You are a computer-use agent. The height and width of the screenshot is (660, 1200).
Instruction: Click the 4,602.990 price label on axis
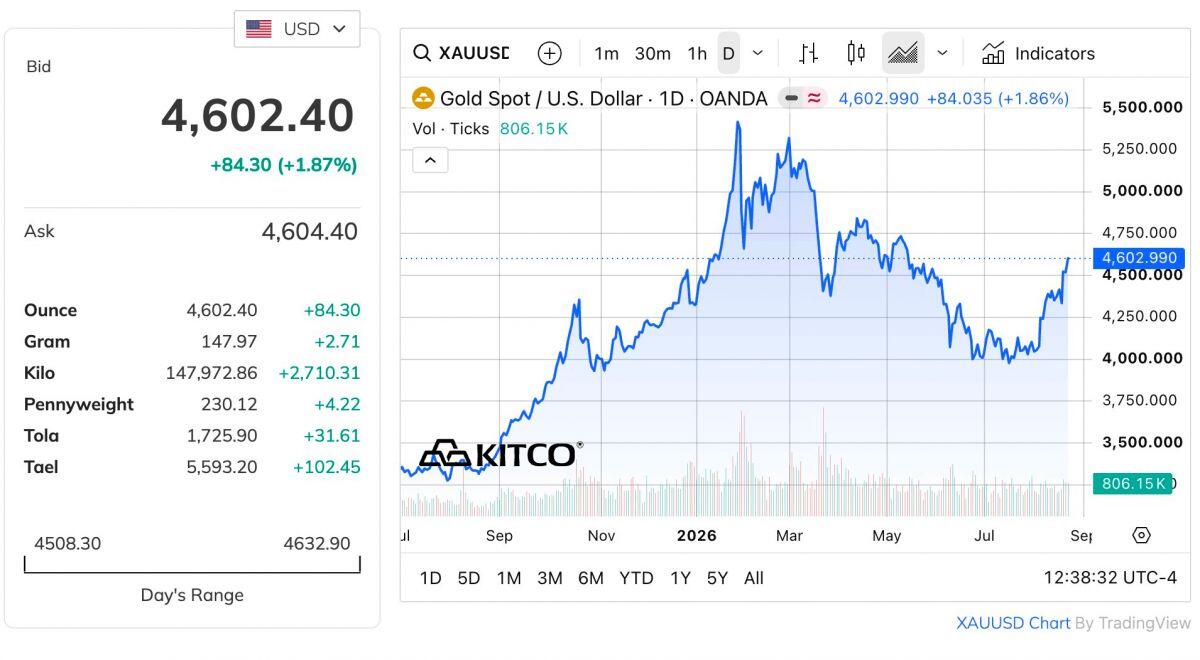(1139, 258)
